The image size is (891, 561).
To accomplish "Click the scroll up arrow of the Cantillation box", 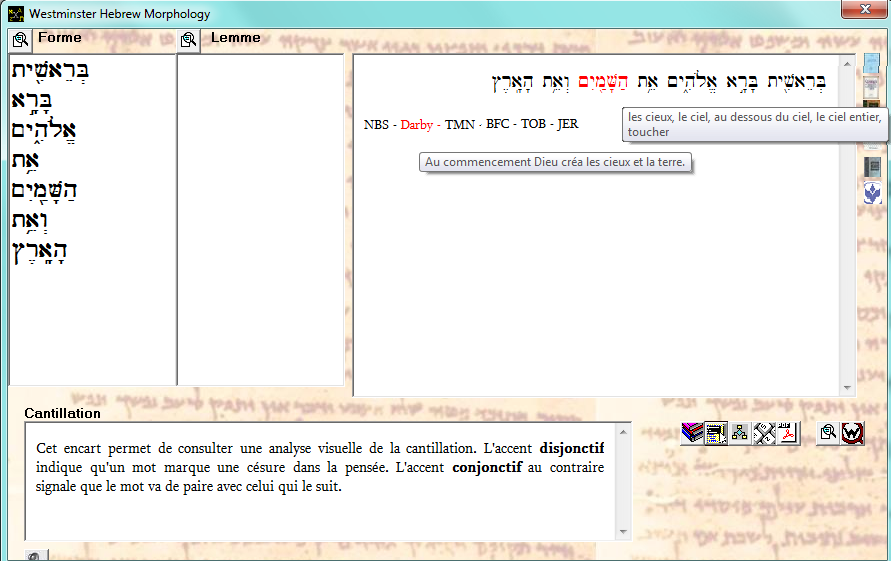I will point(623,432).
